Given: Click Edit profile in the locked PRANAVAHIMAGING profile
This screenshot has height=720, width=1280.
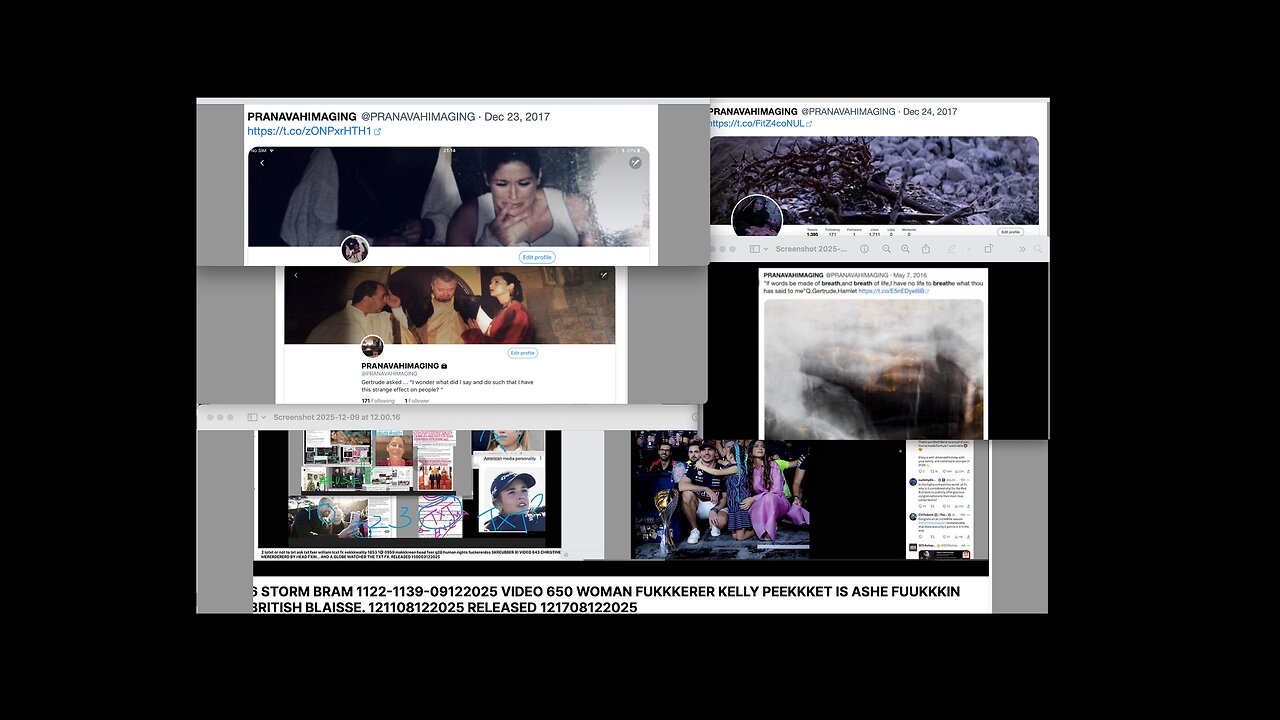Looking at the screenshot, I should click(522, 353).
